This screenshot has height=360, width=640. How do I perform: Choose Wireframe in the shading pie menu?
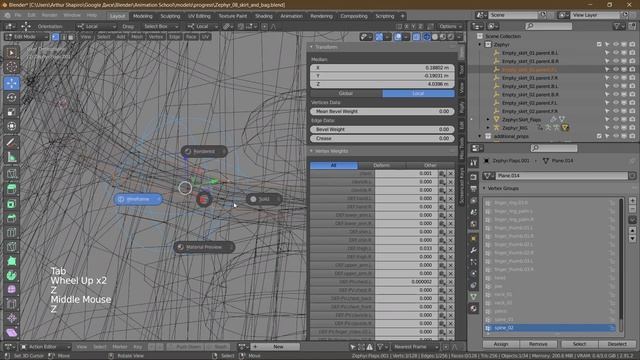(x=138, y=199)
